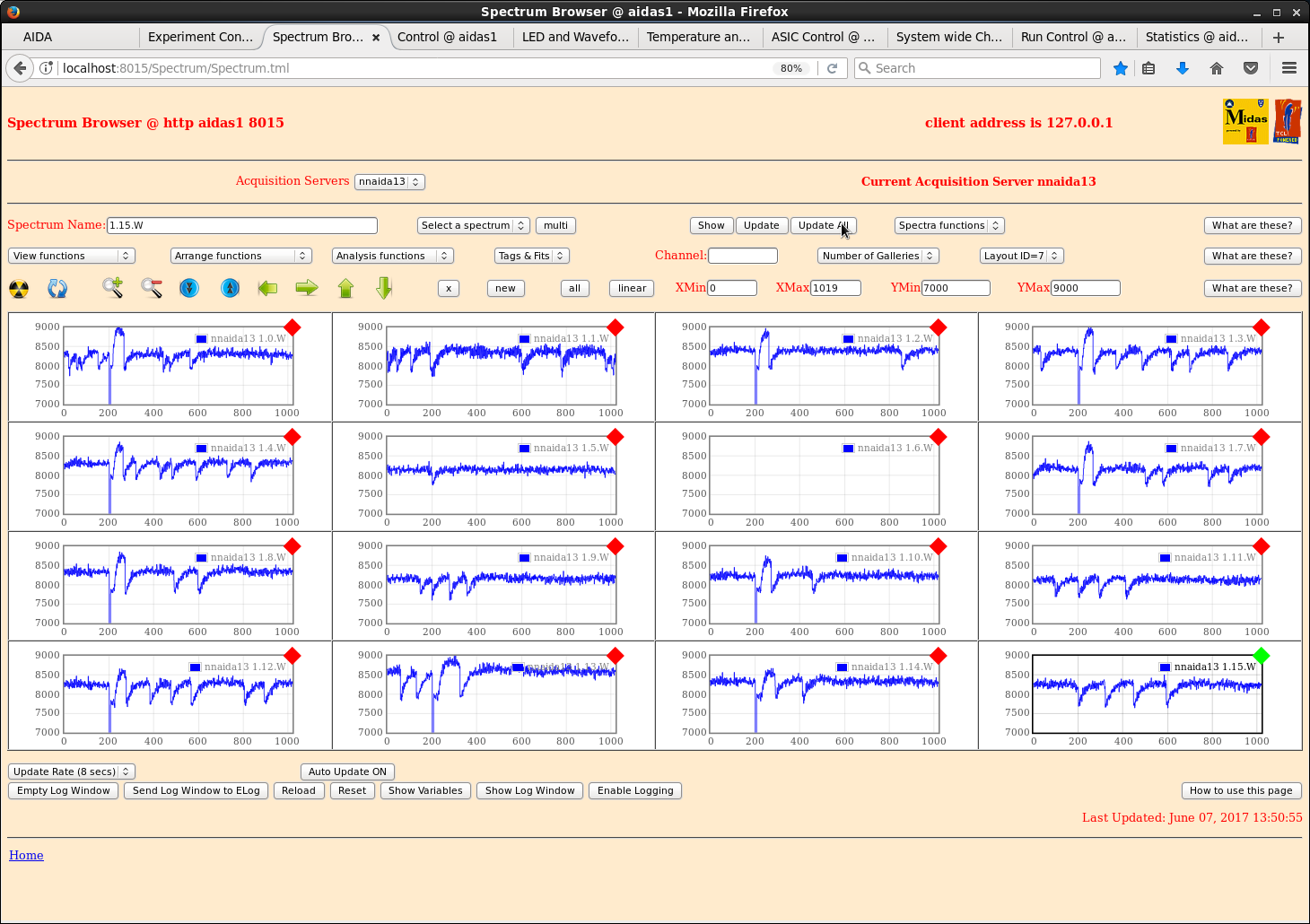Image resolution: width=1310 pixels, height=924 pixels.
Task: Click the Spectrum Name input field
Action: 242,225
